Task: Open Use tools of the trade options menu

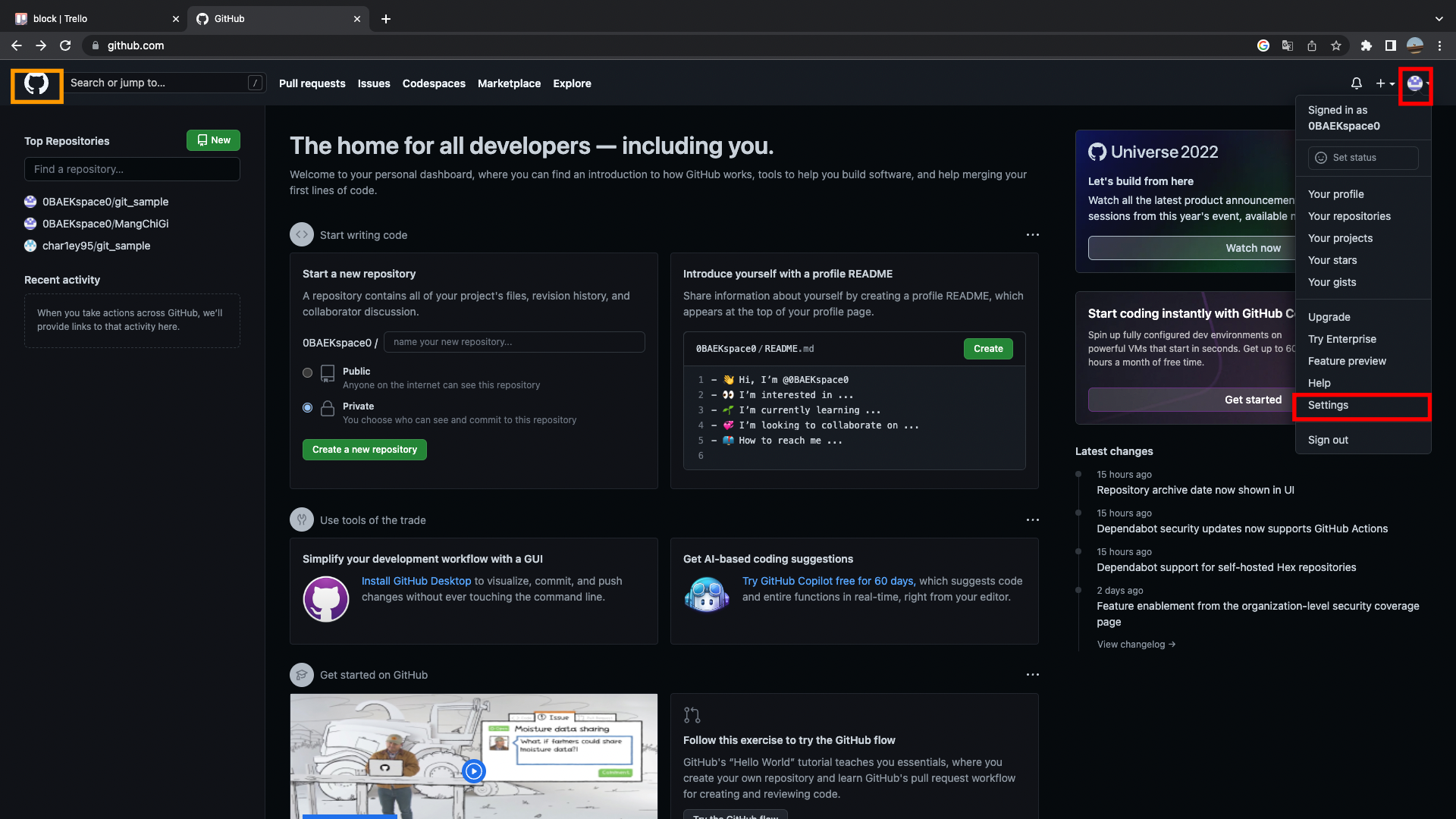Action: click(1032, 520)
